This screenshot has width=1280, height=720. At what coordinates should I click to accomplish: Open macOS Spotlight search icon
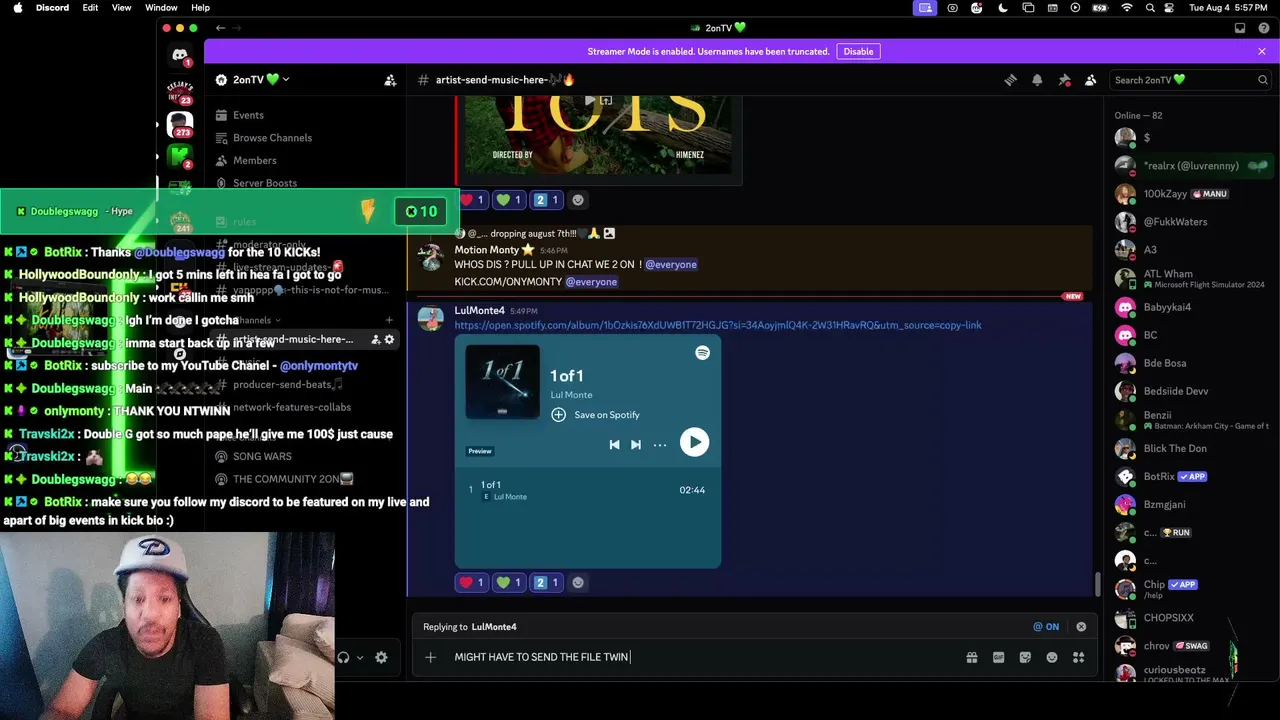coord(1151,8)
